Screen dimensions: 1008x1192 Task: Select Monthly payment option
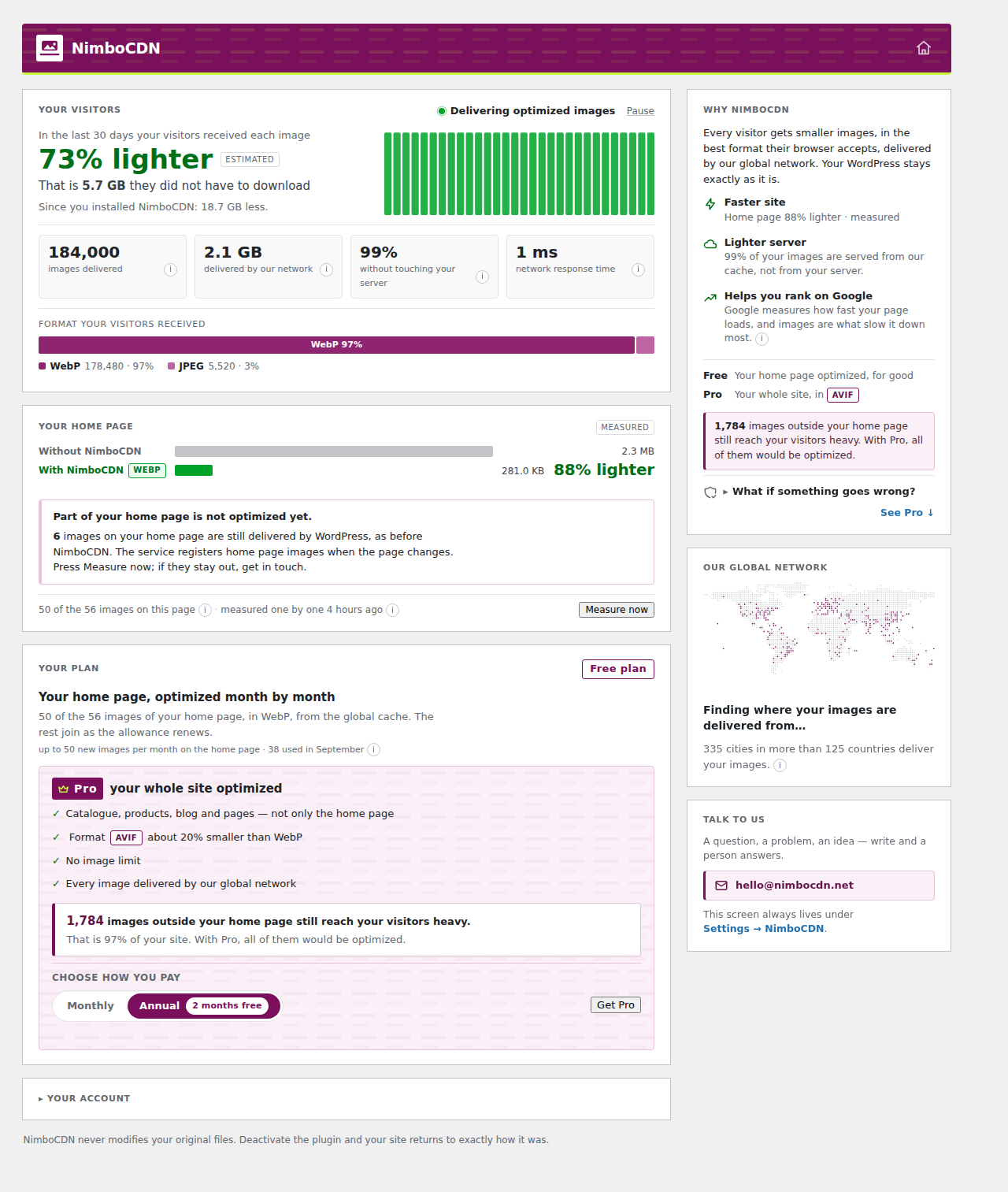91,1005
